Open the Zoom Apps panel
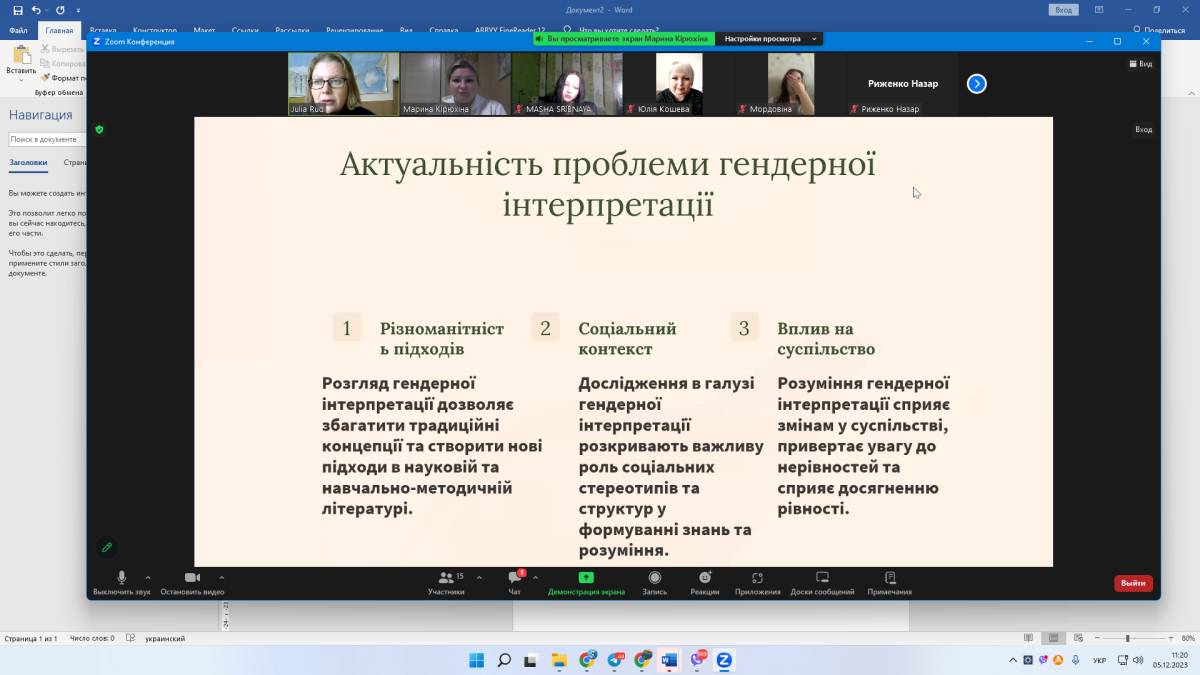Image resolution: width=1200 pixels, height=675 pixels. [x=757, y=578]
